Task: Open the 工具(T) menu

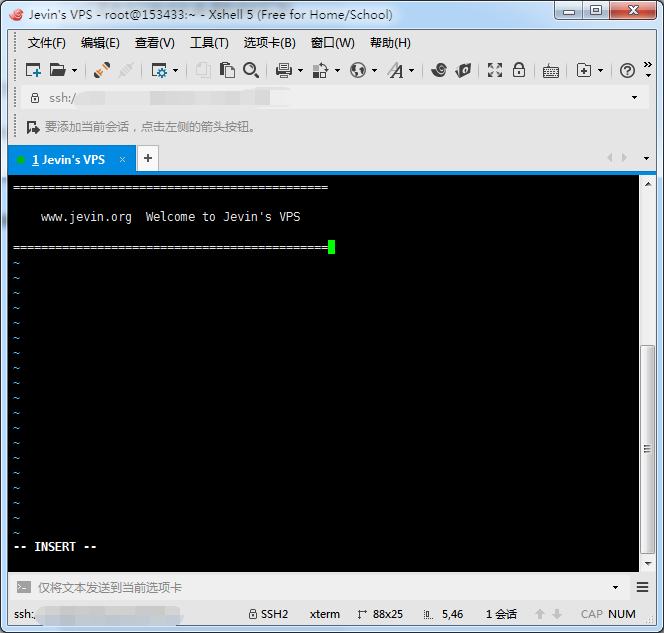Action: tap(209, 43)
